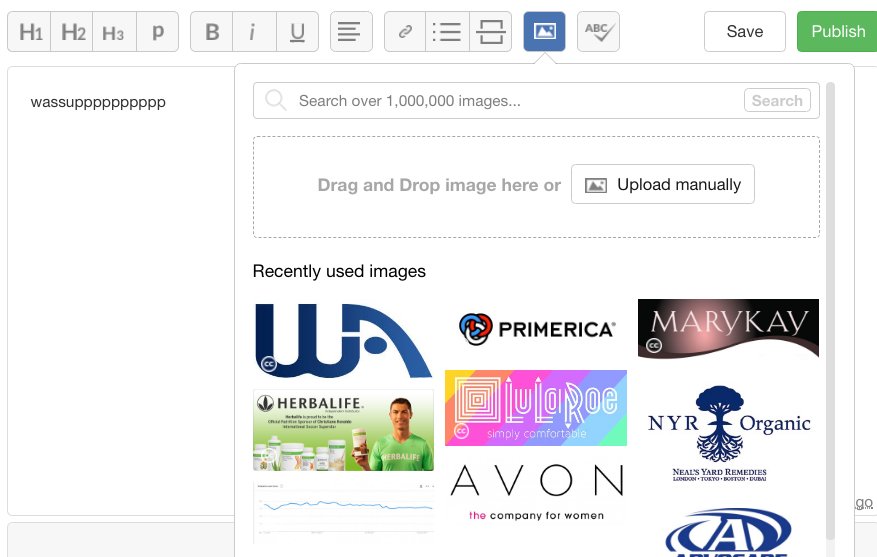This screenshot has height=557, width=877.
Task: Select the NYR Organic image
Action: click(x=729, y=434)
